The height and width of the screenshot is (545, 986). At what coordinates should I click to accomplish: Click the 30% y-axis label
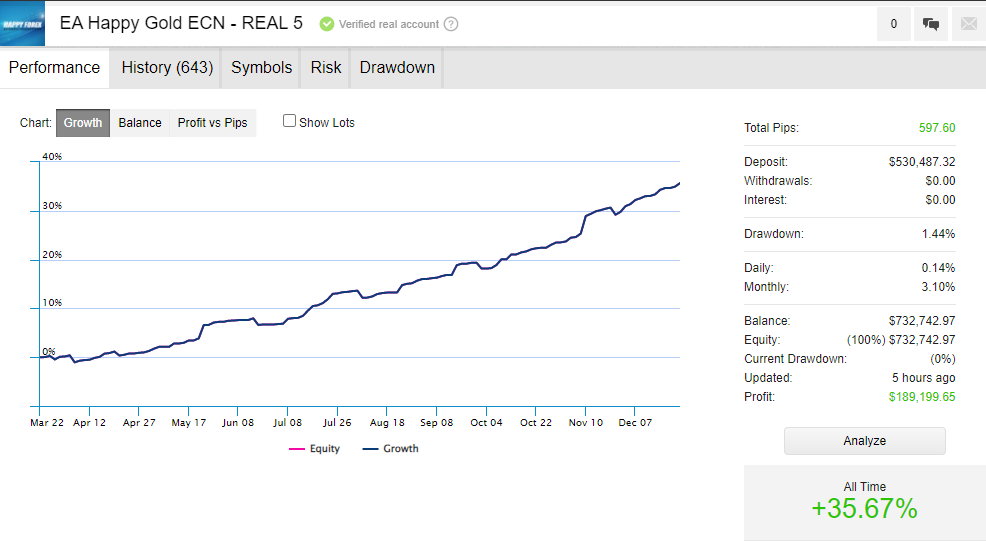(x=52, y=206)
